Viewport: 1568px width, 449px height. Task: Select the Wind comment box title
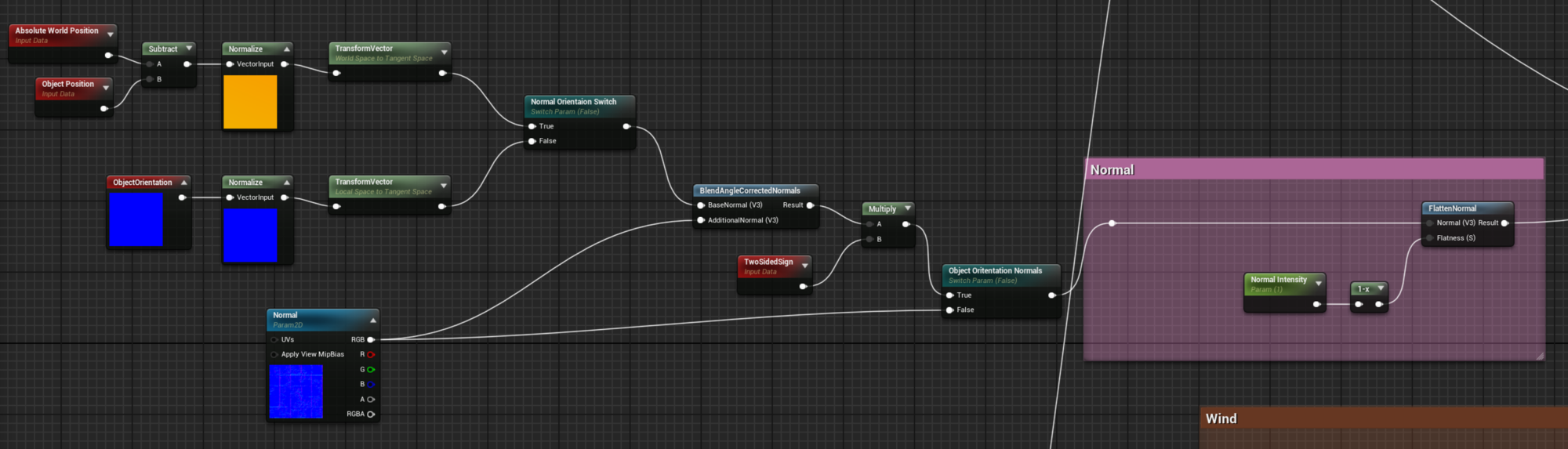pos(1221,419)
